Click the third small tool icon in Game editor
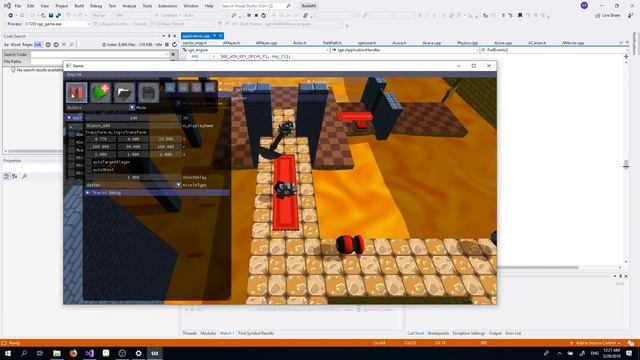640x360 pixels. coord(197,87)
